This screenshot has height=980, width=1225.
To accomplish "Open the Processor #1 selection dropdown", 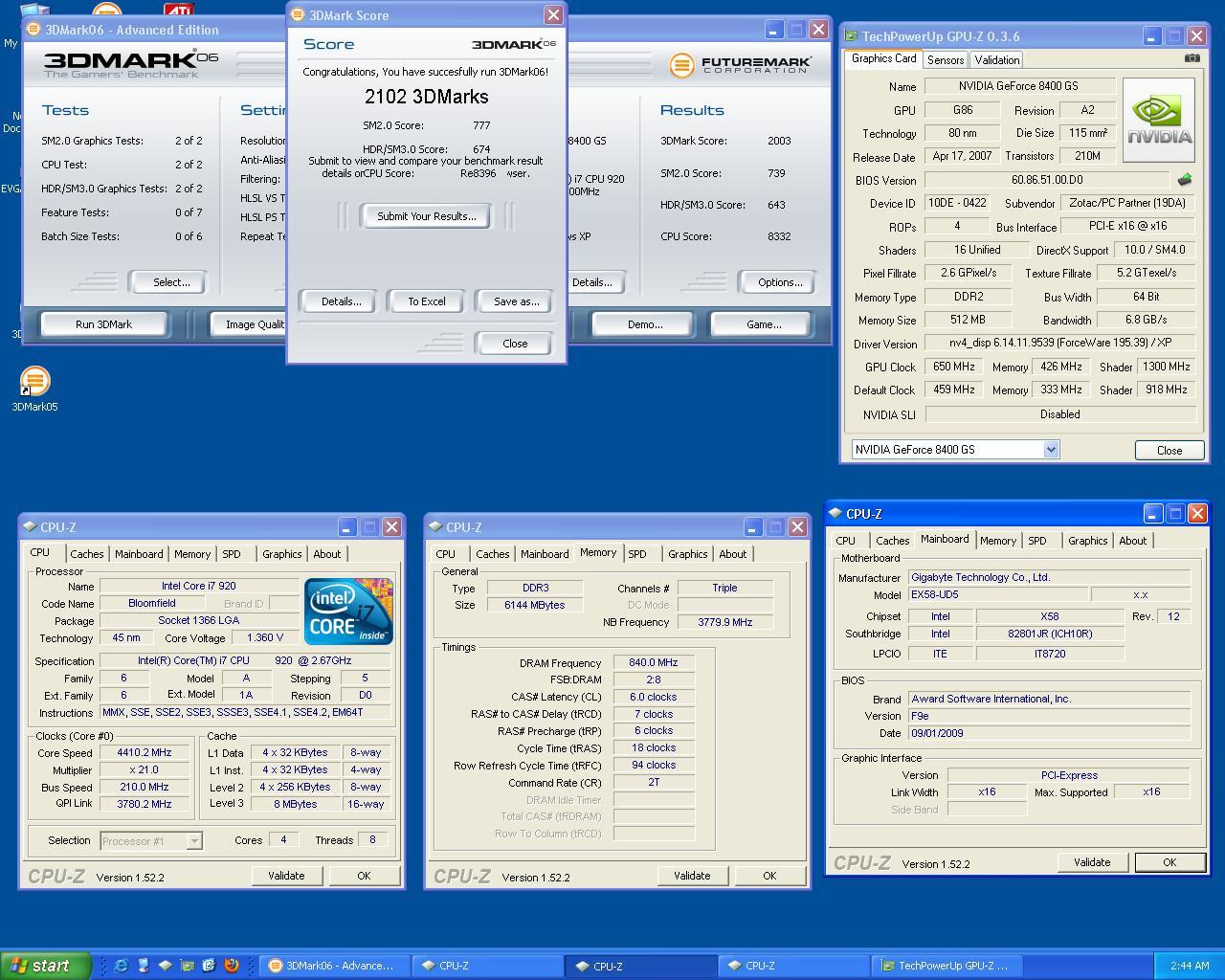I will [x=193, y=841].
